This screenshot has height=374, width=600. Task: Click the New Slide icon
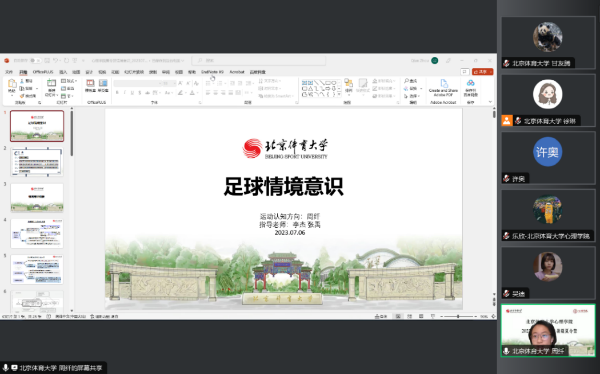click(x=51, y=83)
